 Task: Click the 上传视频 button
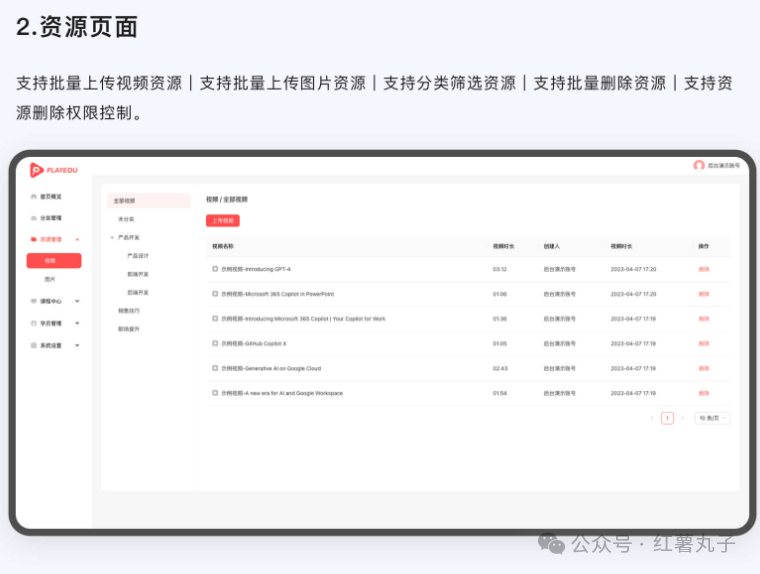tap(223, 221)
